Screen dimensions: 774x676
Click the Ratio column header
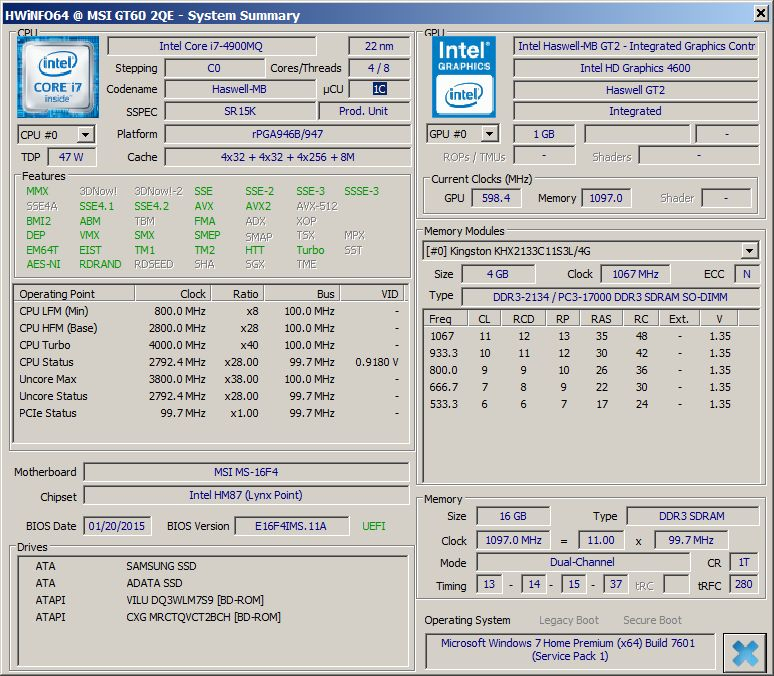coord(238,294)
